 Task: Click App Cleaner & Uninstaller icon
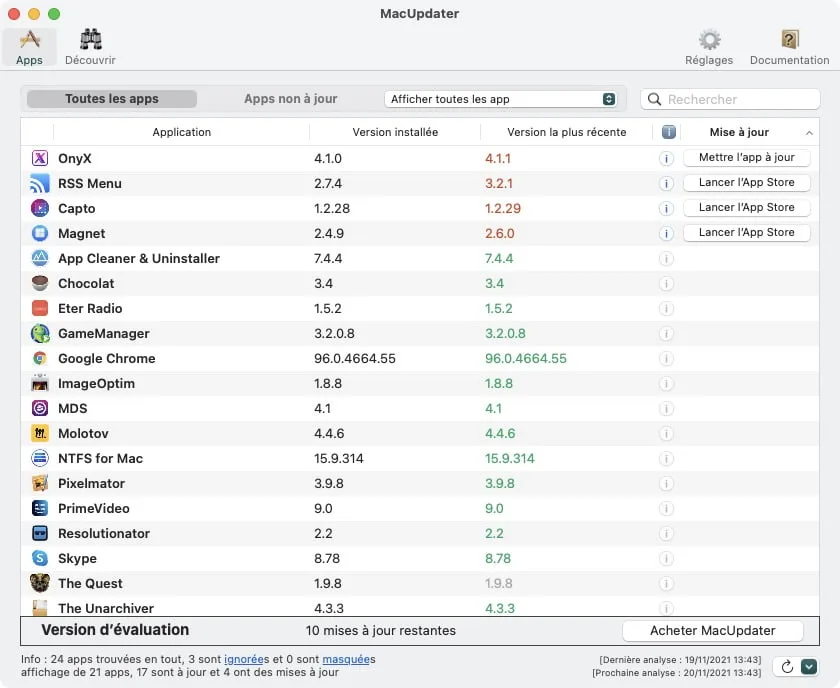pyautogui.click(x=40, y=258)
